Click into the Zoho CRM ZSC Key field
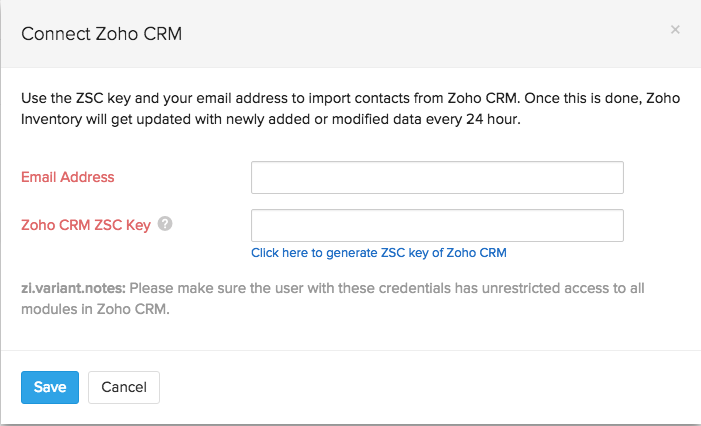The image size is (701, 426). click(x=437, y=225)
